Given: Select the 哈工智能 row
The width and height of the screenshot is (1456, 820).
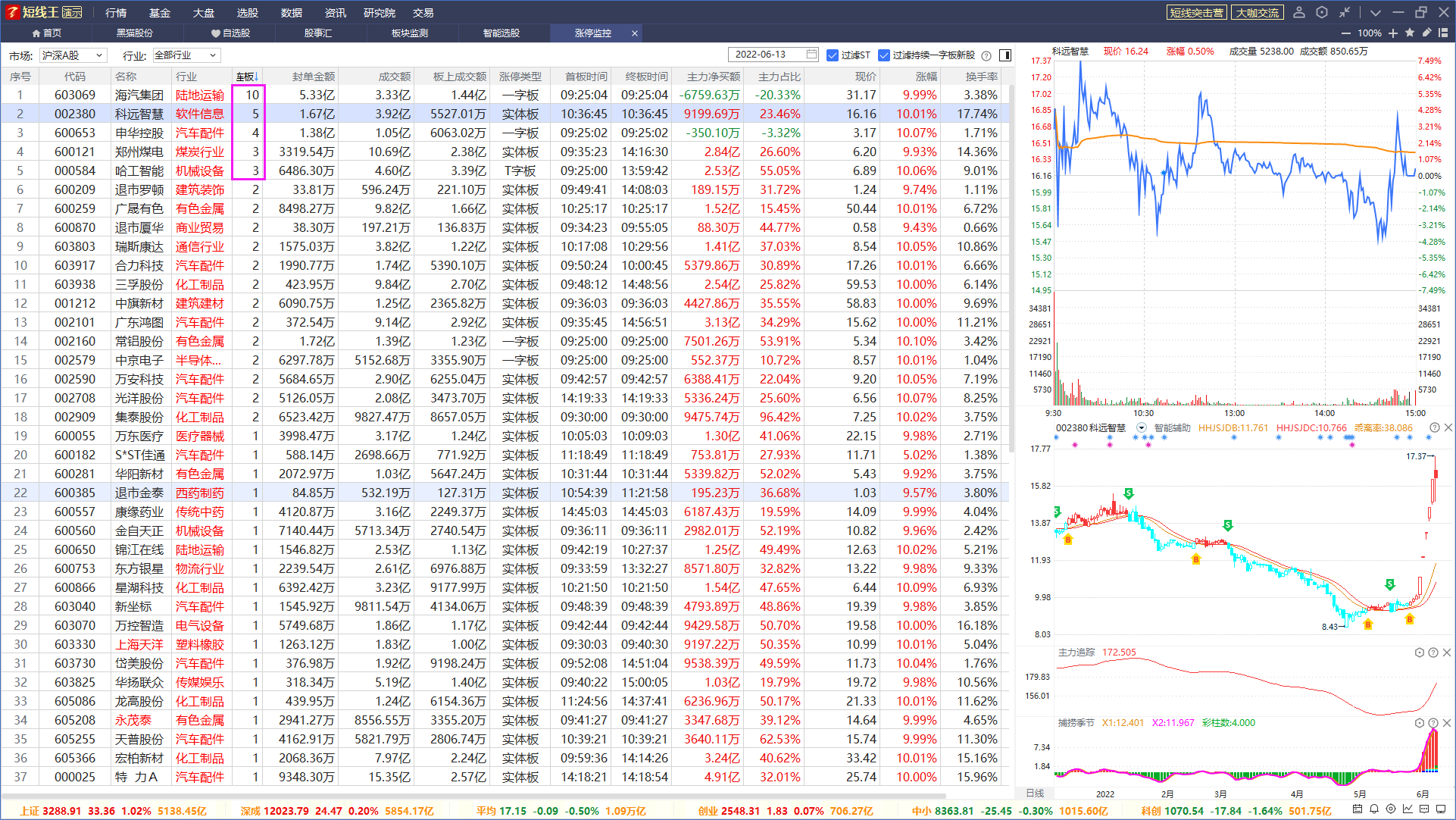Looking at the screenshot, I should coord(505,171).
